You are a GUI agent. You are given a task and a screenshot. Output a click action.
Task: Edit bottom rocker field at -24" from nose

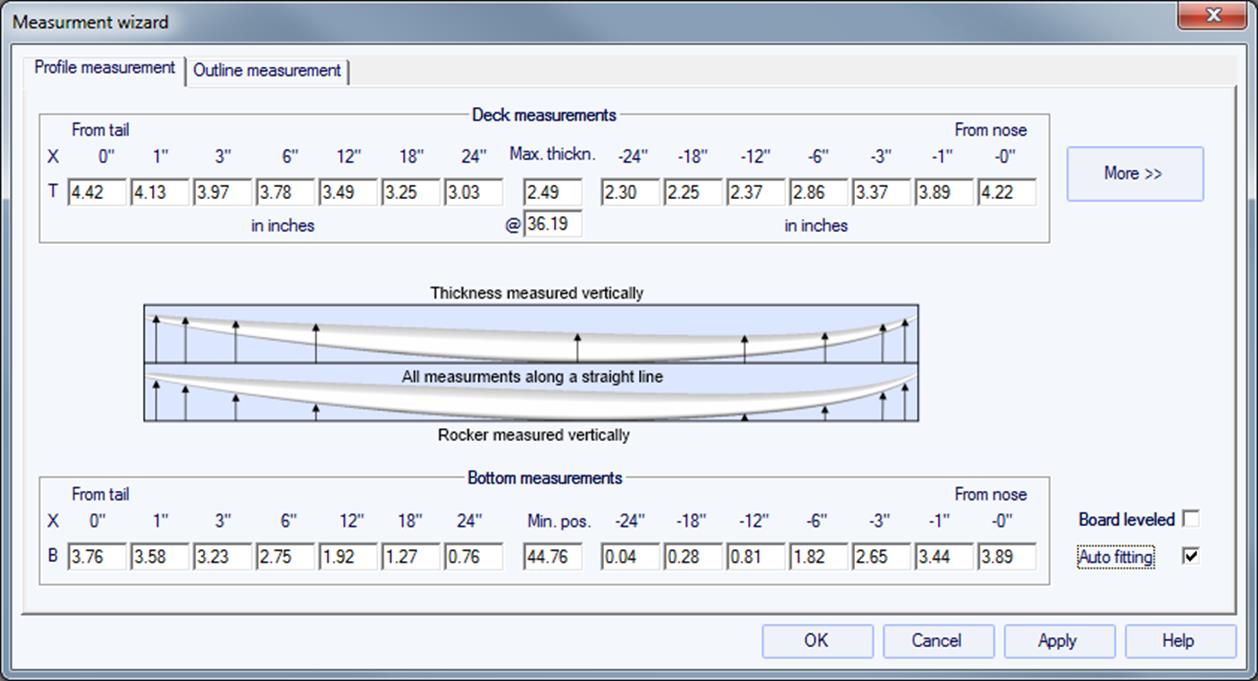pos(630,556)
